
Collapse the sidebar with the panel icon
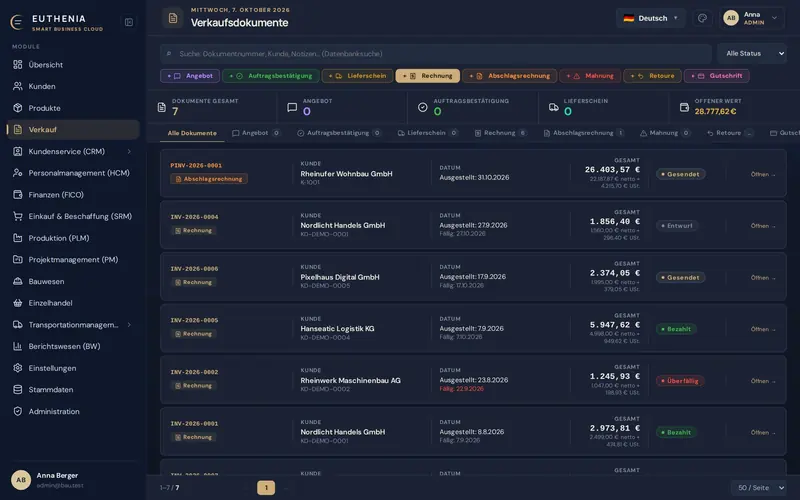point(129,22)
